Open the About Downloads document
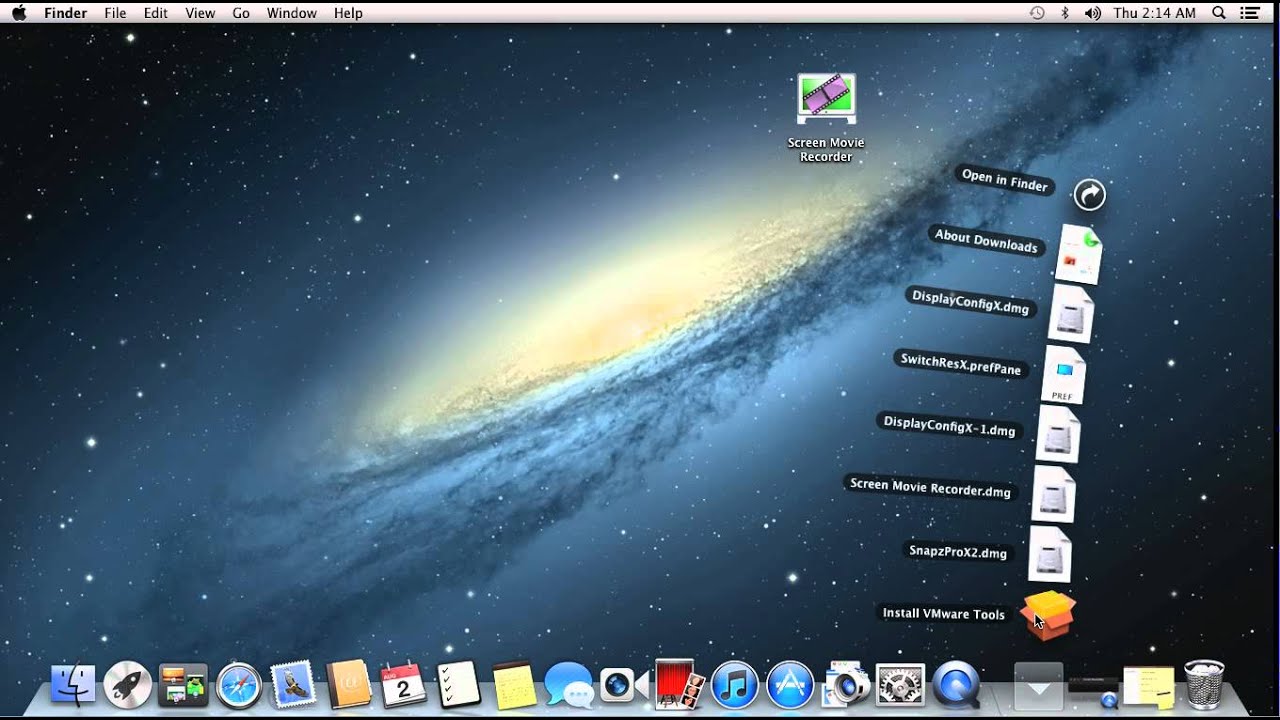Viewport: 1280px width, 720px height. pos(1079,254)
